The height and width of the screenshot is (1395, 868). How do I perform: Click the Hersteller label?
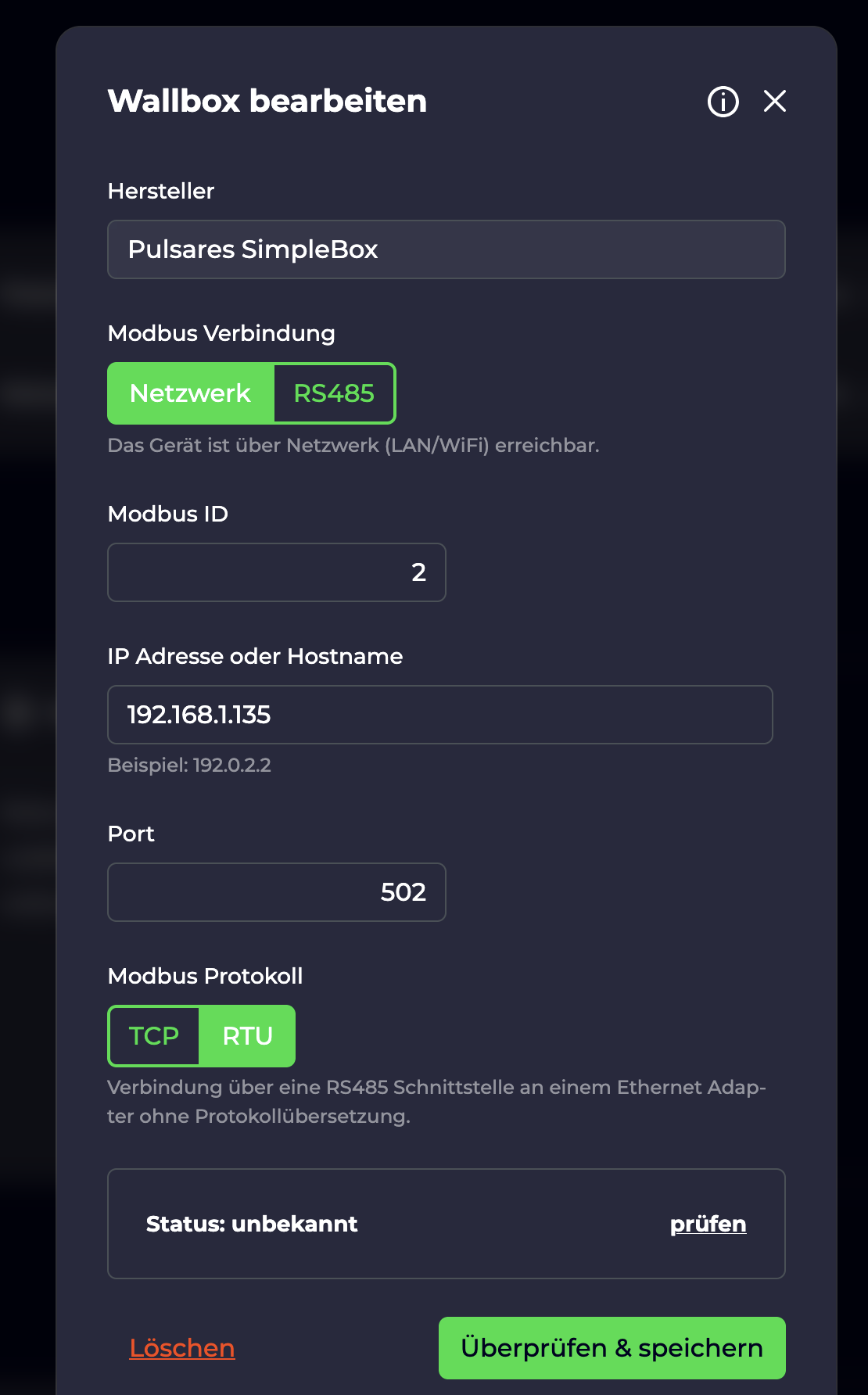(x=161, y=191)
